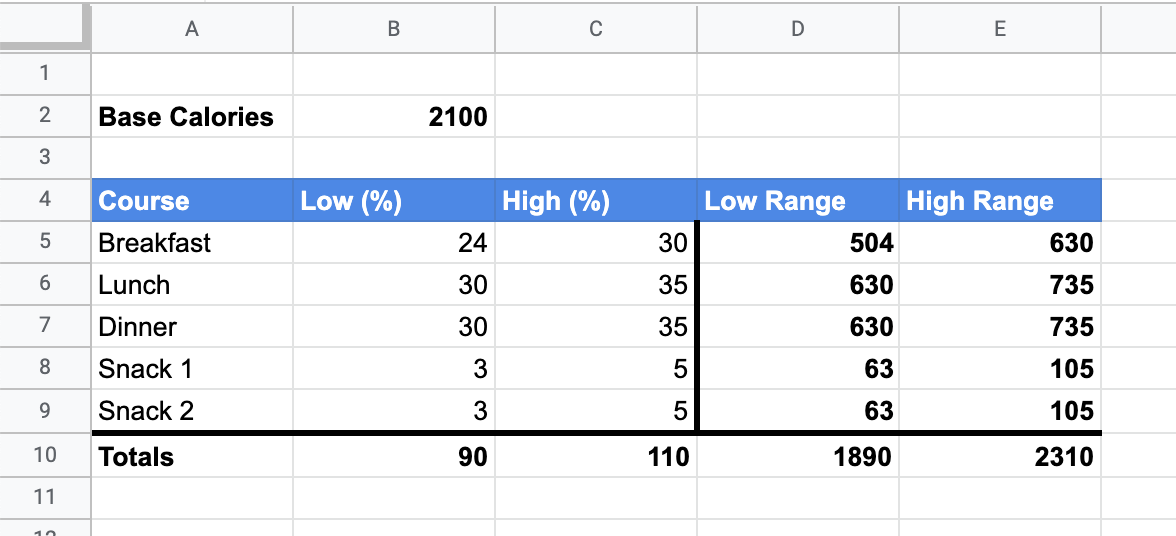Click the total low range 1890 cell
The width and height of the screenshot is (1176, 536).
[797, 457]
